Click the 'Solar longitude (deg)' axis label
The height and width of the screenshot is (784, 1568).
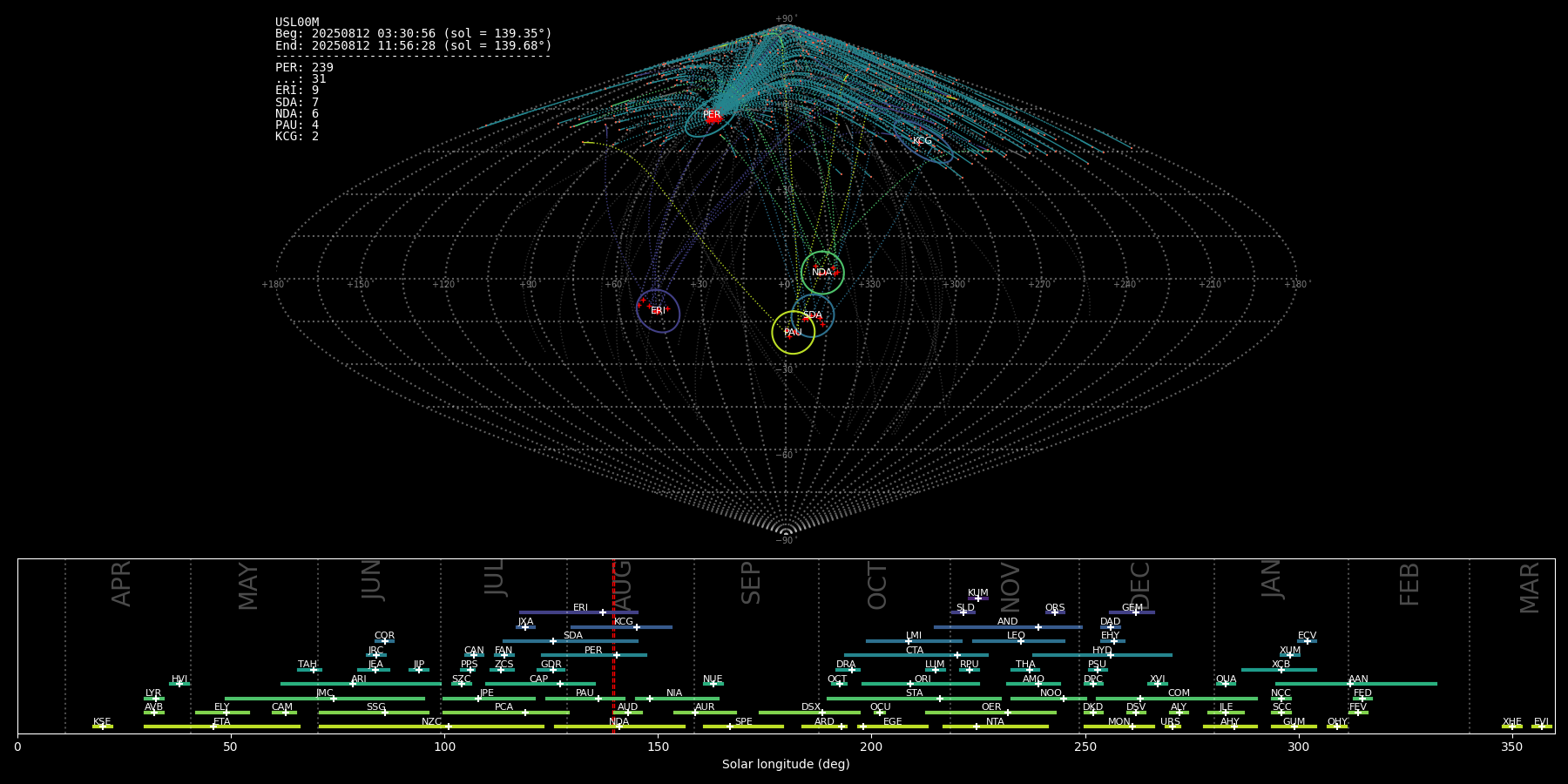tap(786, 765)
